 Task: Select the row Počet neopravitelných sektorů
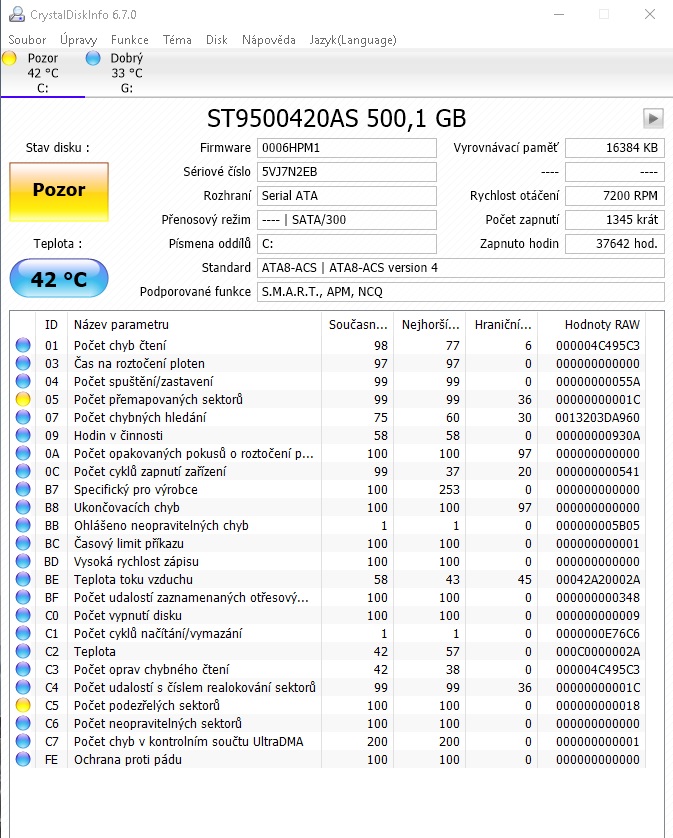tap(328, 723)
